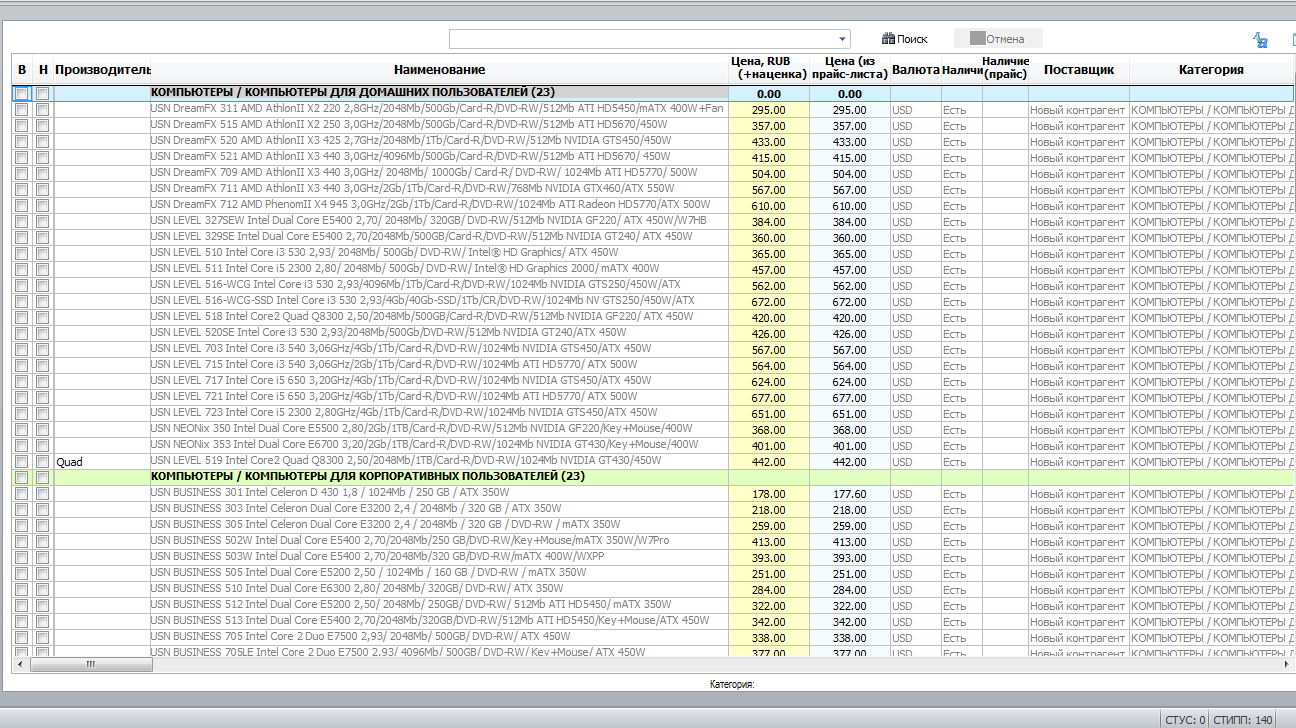
Task: Click the Quad manufacturer cell
Action: pos(101,462)
